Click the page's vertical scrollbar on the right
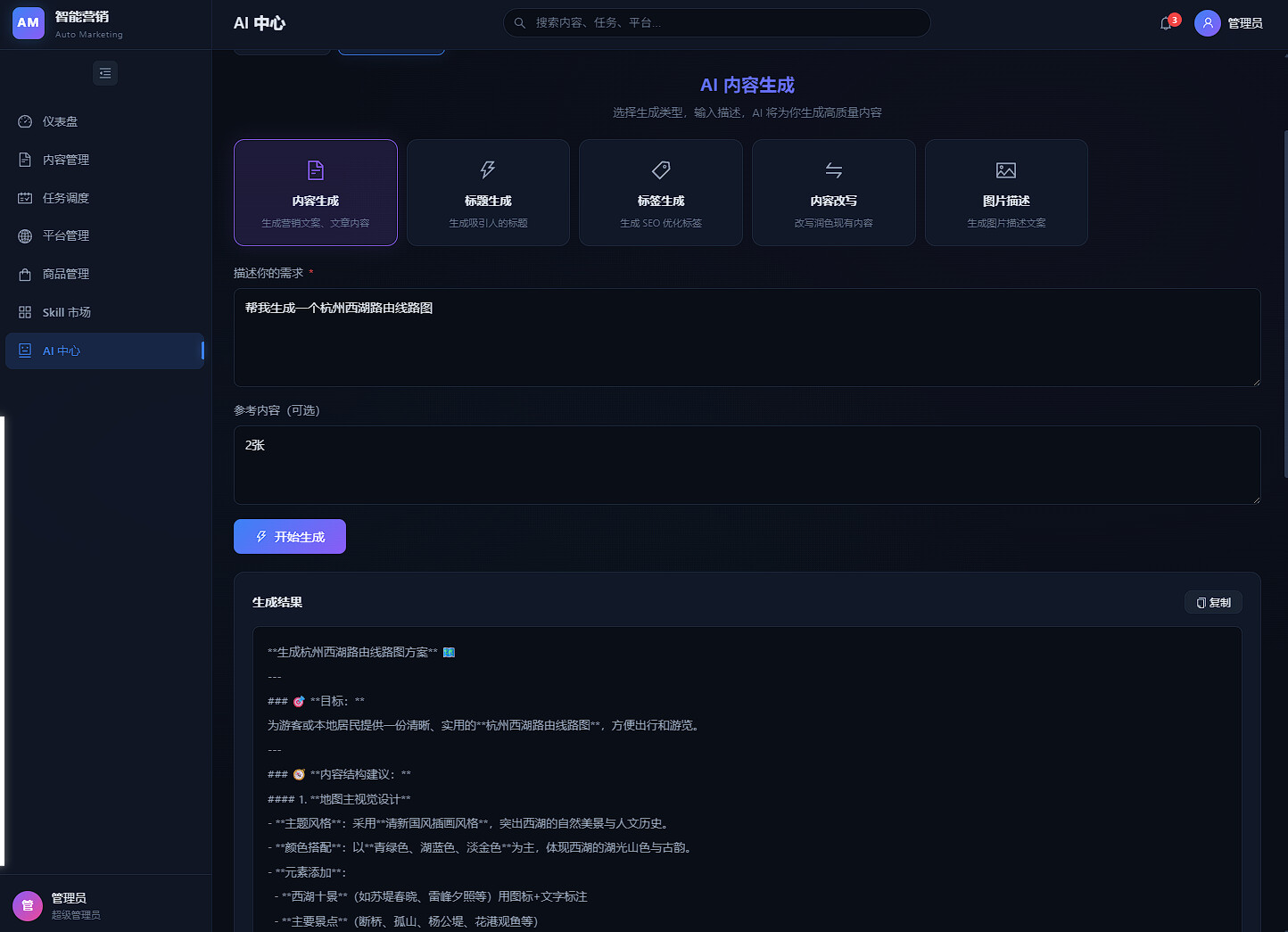Viewport: 1288px width, 932px height. pyautogui.click(x=1285, y=303)
